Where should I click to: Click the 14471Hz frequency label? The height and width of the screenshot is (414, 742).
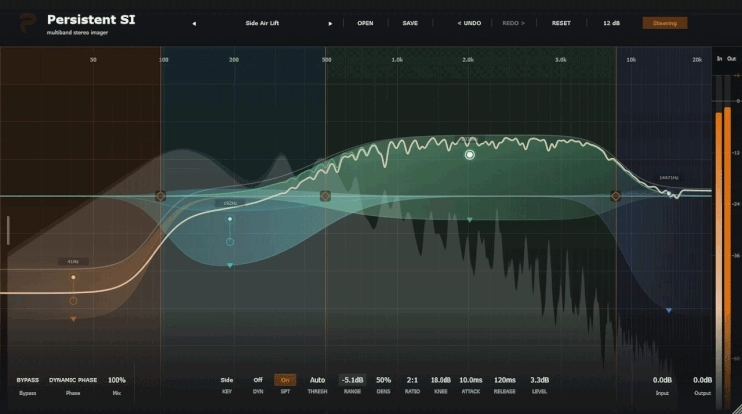click(x=669, y=178)
